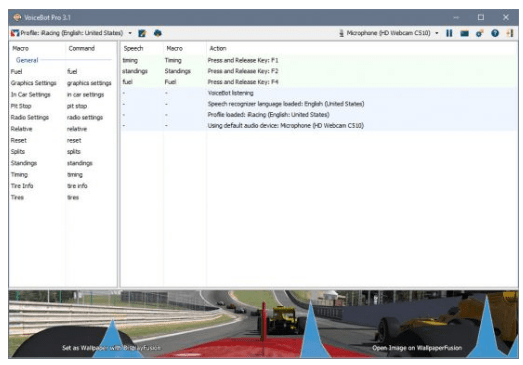Close the VoiceBot Pro window

pos(506,17)
